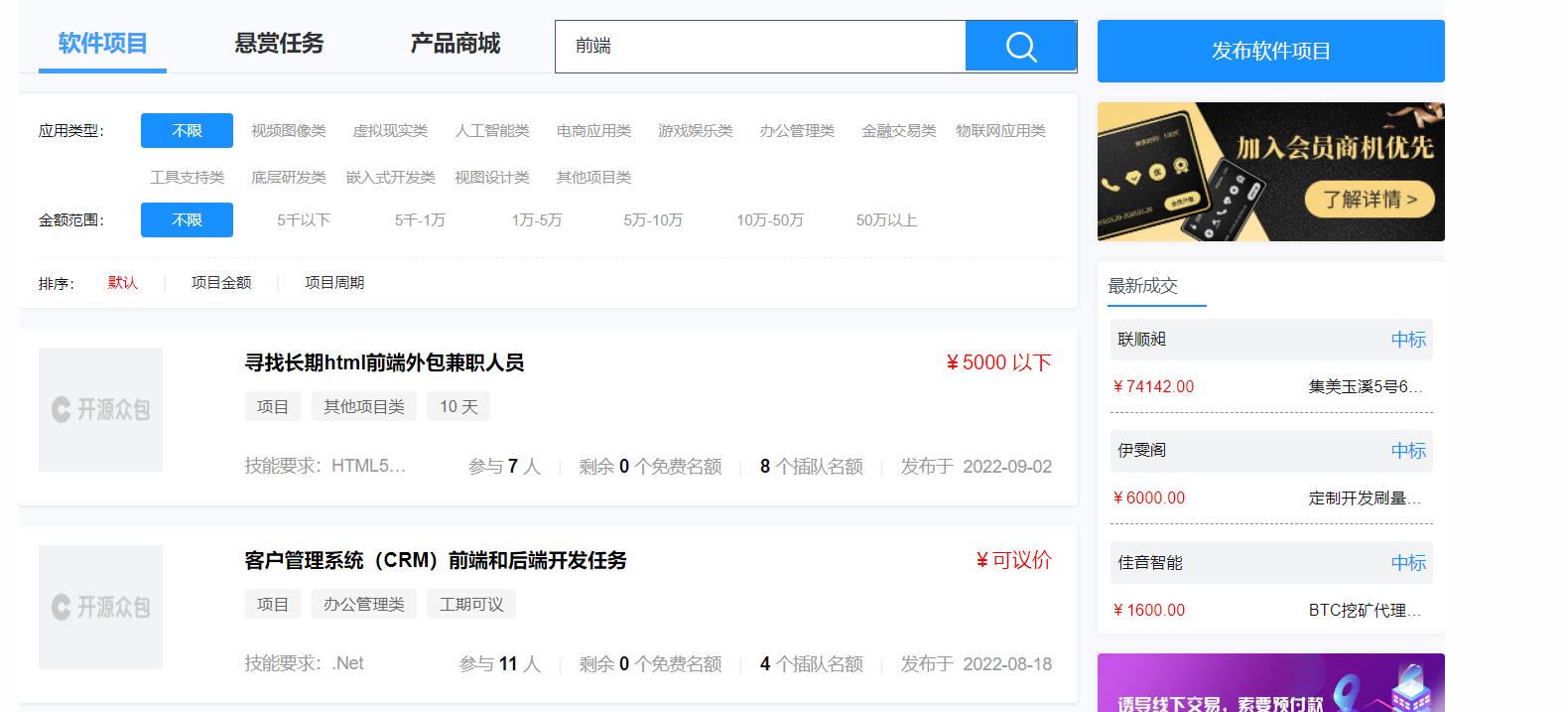This screenshot has height=712, width=1568.
Task: Choose the 10万-50万 amount range
Action: click(770, 220)
